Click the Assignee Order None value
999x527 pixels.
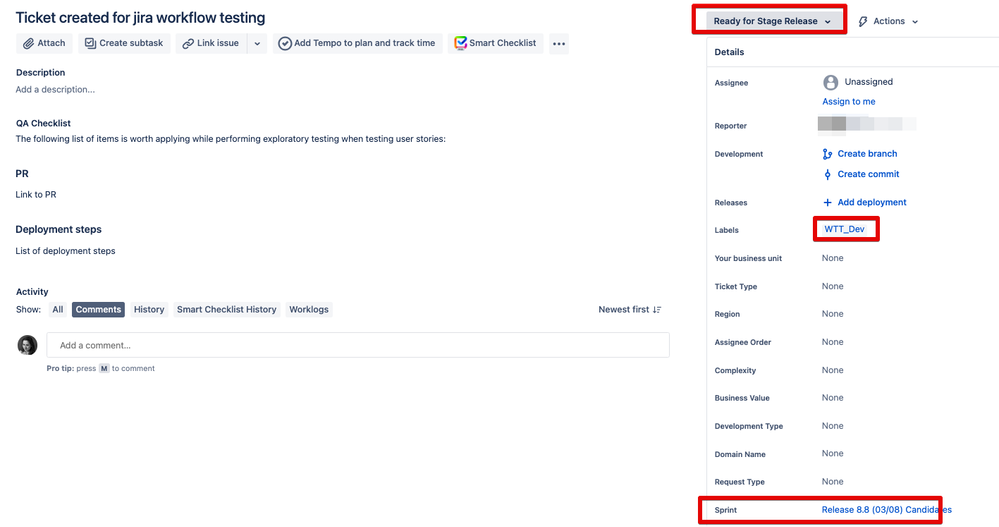[832, 342]
